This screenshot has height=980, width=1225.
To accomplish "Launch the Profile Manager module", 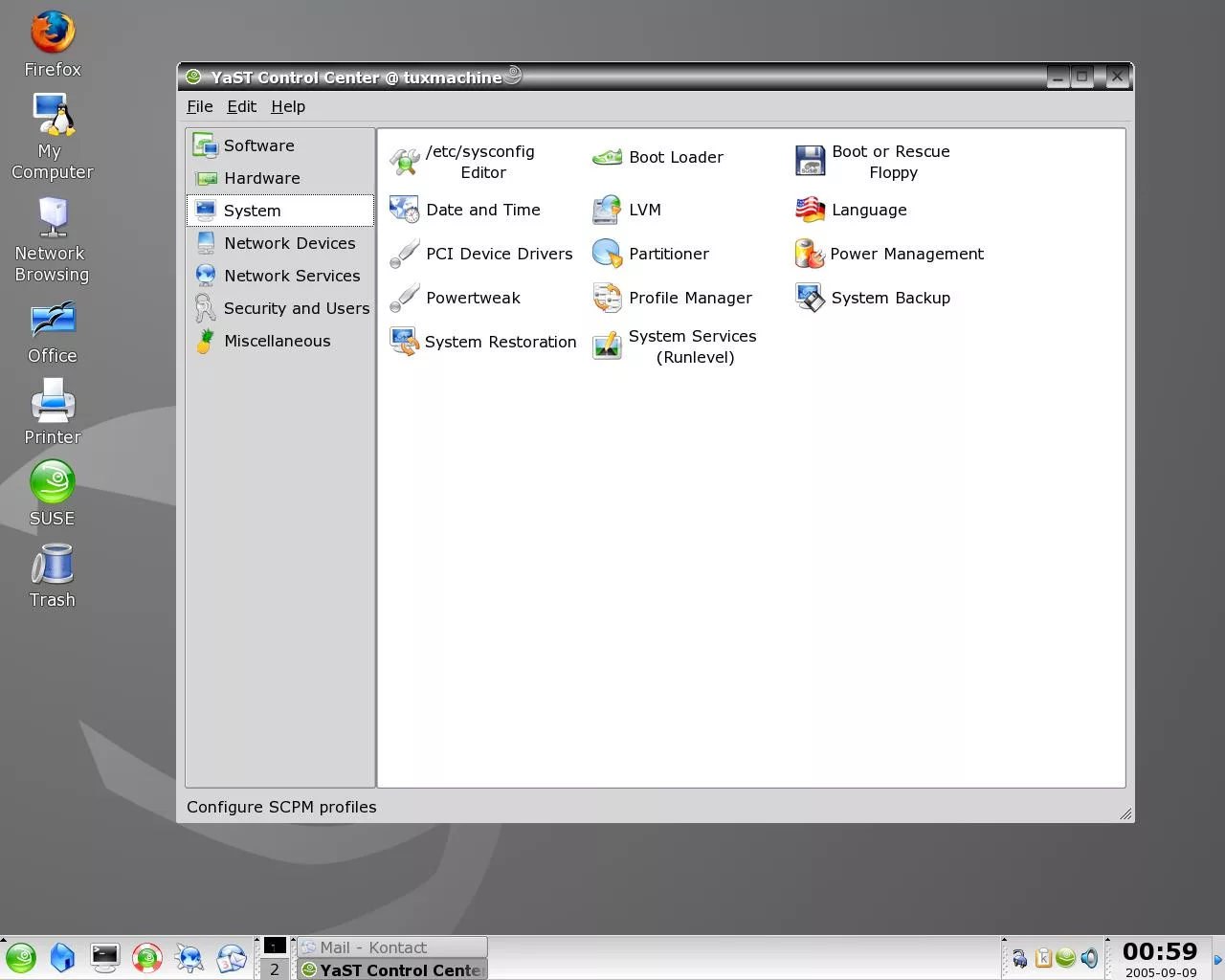I will coord(672,298).
